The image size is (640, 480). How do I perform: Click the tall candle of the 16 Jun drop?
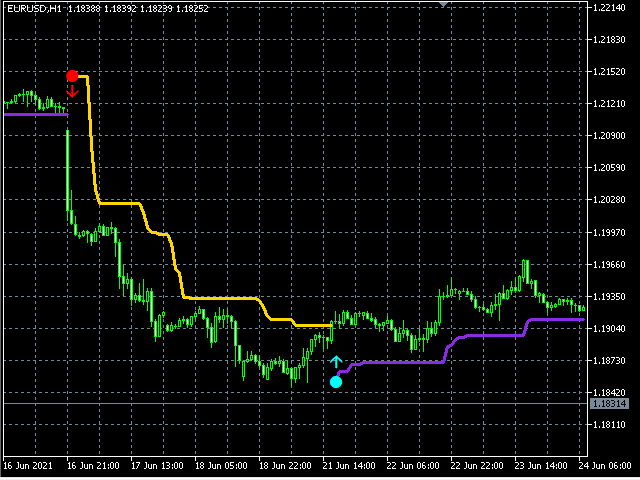click(68, 171)
